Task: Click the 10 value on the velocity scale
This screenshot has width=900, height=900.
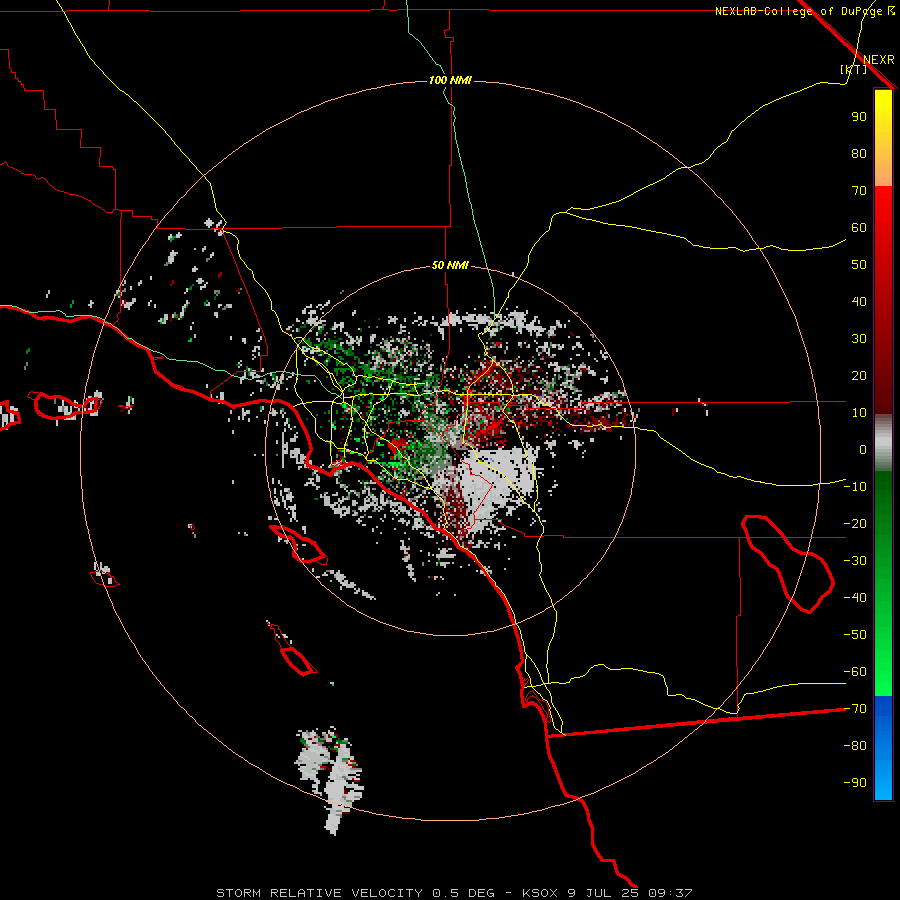Action: click(859, 413)
